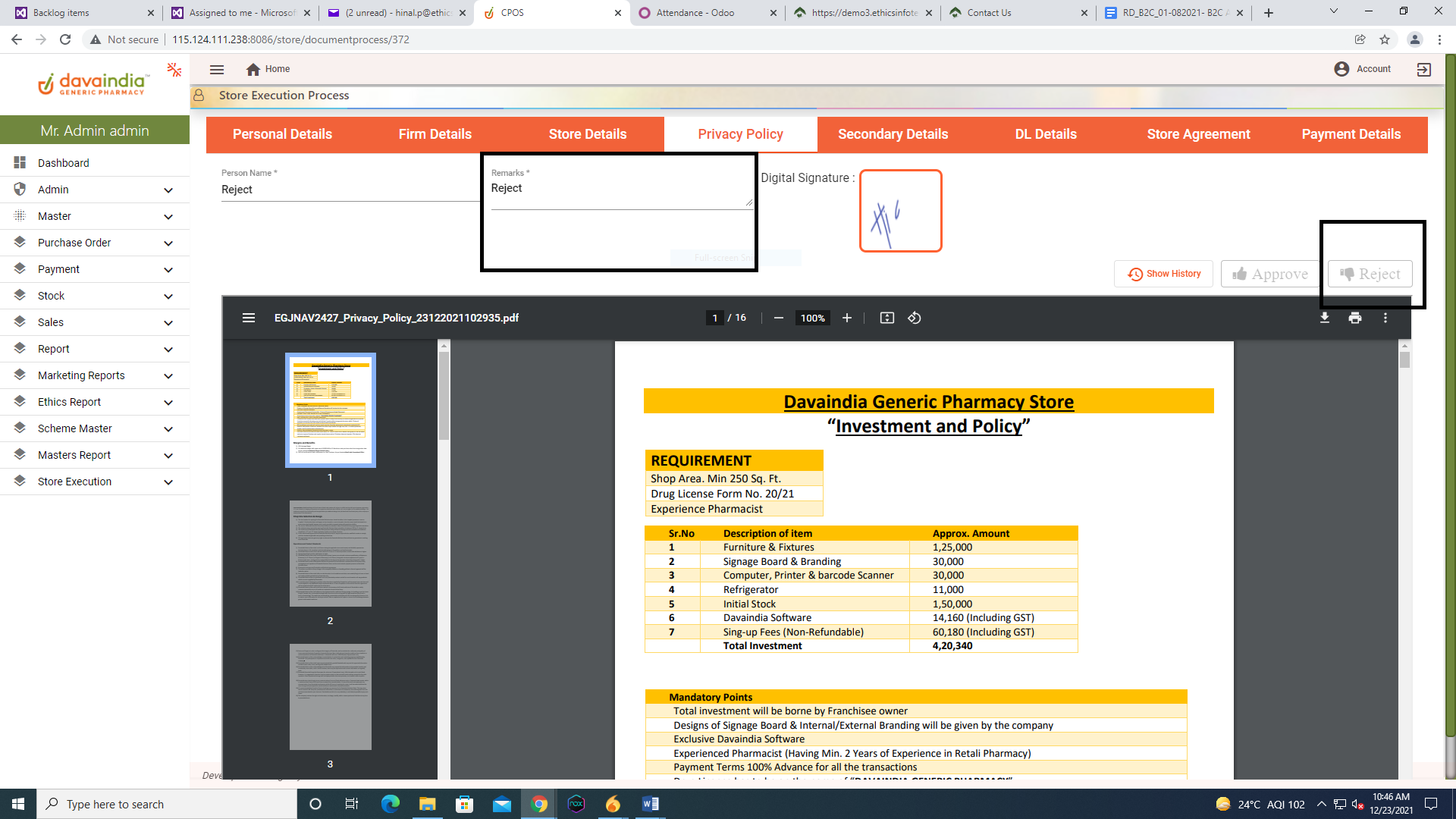Zoom in the PDF with plus icon
This screenshot has width=1456, height=819.
click(847, 318)
